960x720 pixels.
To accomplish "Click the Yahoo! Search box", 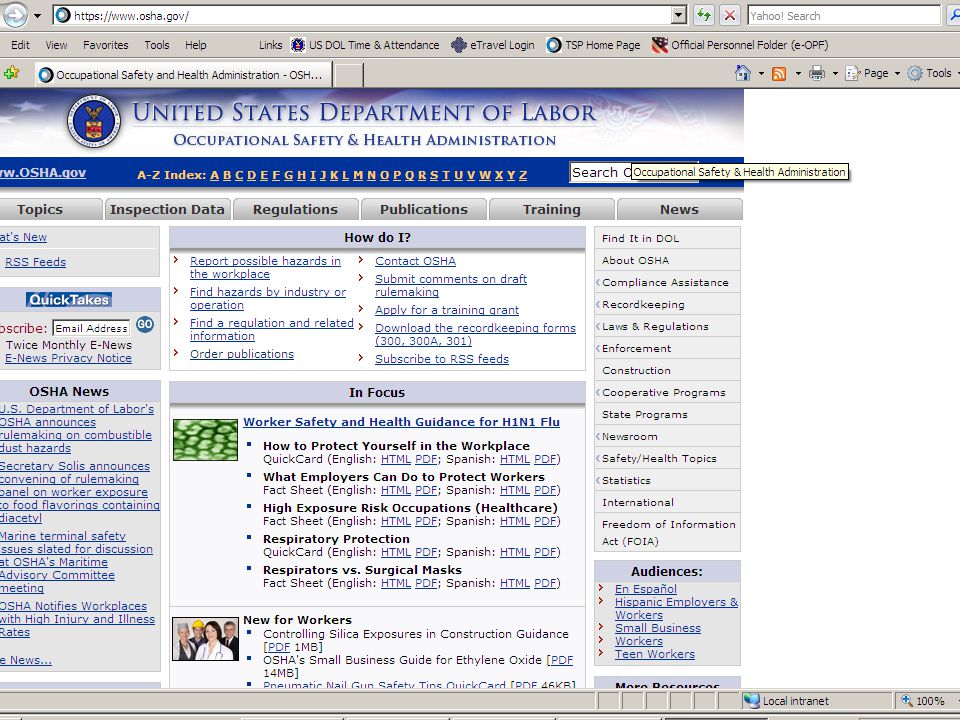I will point(844,16).
